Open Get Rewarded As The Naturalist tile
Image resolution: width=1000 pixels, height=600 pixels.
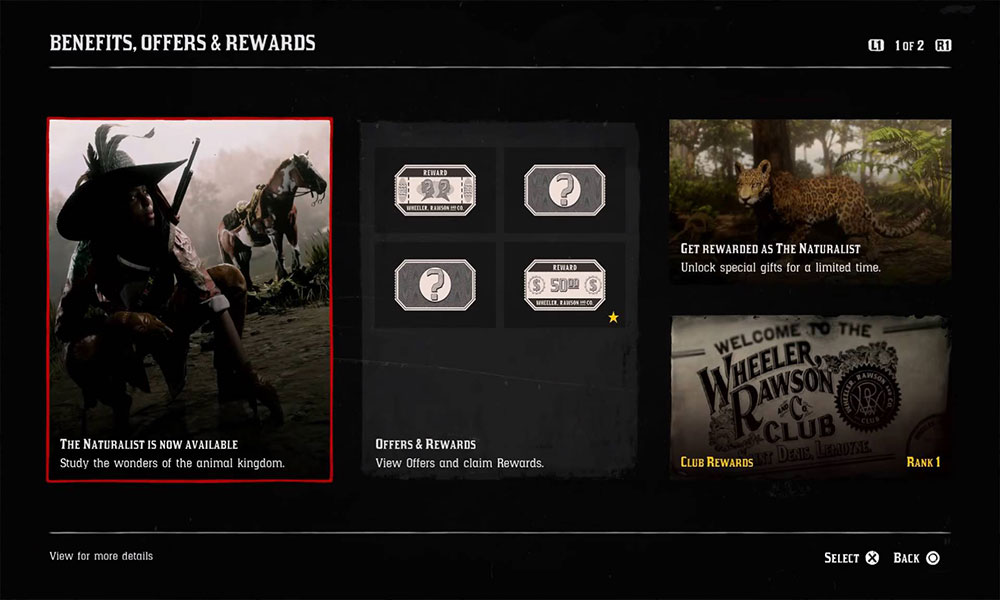click(x=810, y=201)
